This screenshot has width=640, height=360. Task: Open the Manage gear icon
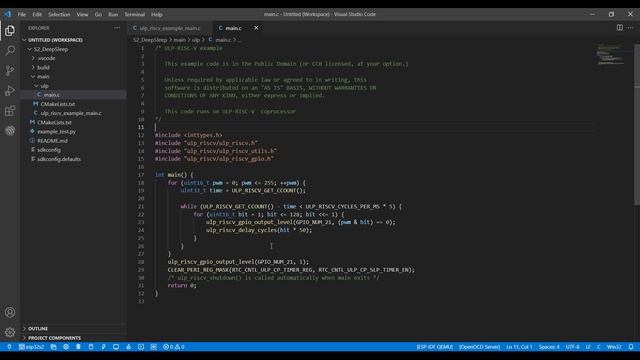[10, 332]
